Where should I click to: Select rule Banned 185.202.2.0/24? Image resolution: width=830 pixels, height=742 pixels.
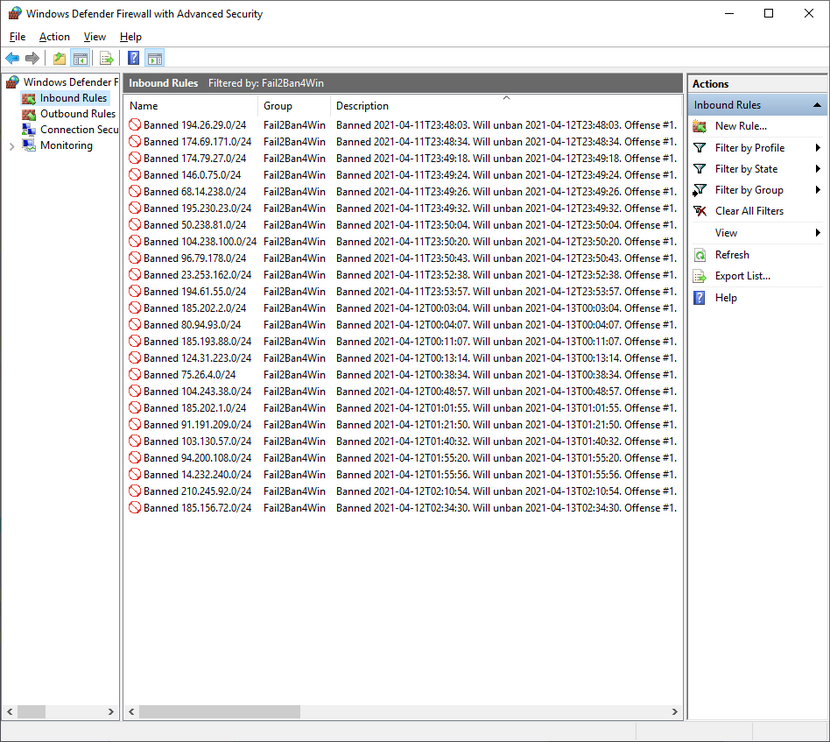[194, 308]
